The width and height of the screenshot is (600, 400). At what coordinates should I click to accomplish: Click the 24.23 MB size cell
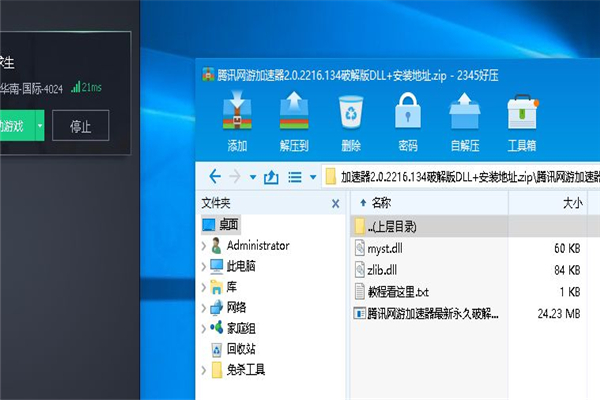point(558,314)
